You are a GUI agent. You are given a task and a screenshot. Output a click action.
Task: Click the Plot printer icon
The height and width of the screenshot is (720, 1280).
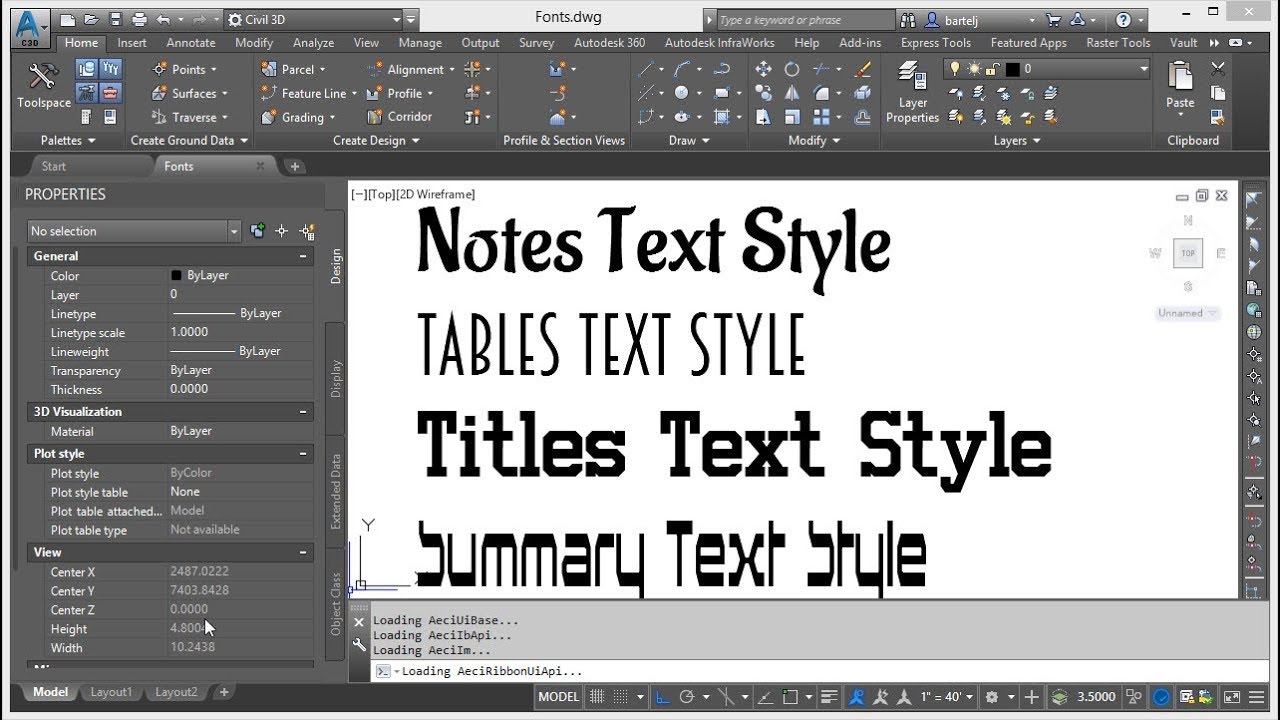pos(139,19)
